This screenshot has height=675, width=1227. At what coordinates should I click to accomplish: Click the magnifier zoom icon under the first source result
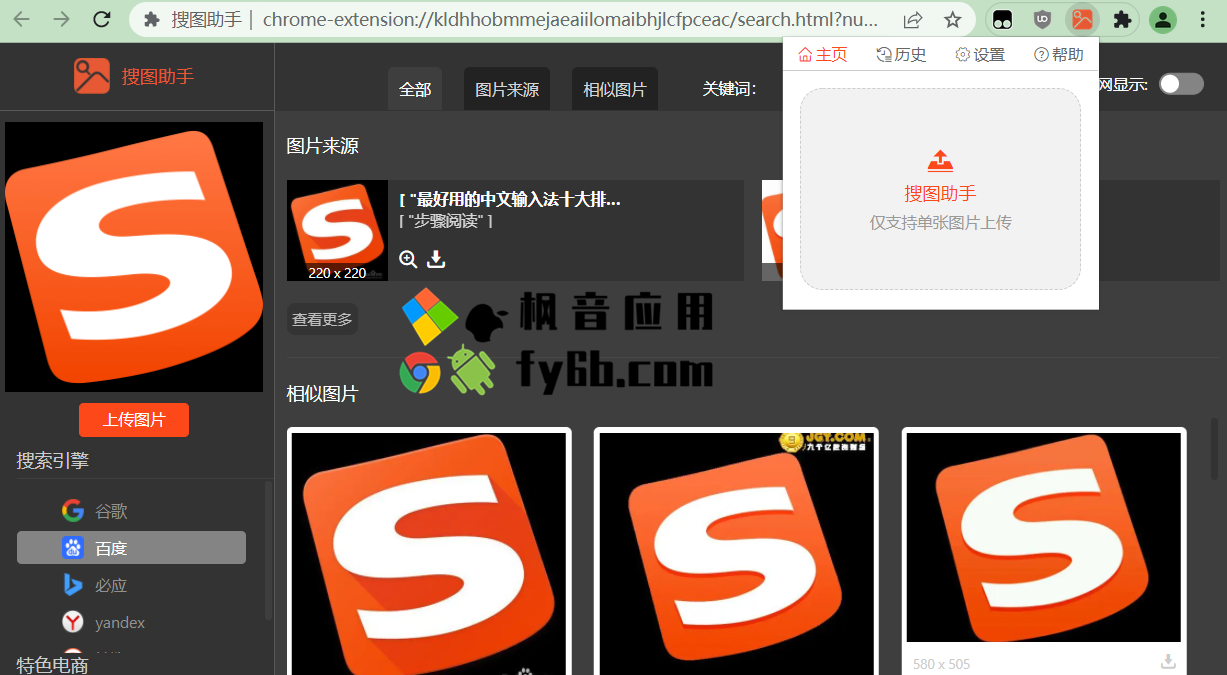click(408, 259)
